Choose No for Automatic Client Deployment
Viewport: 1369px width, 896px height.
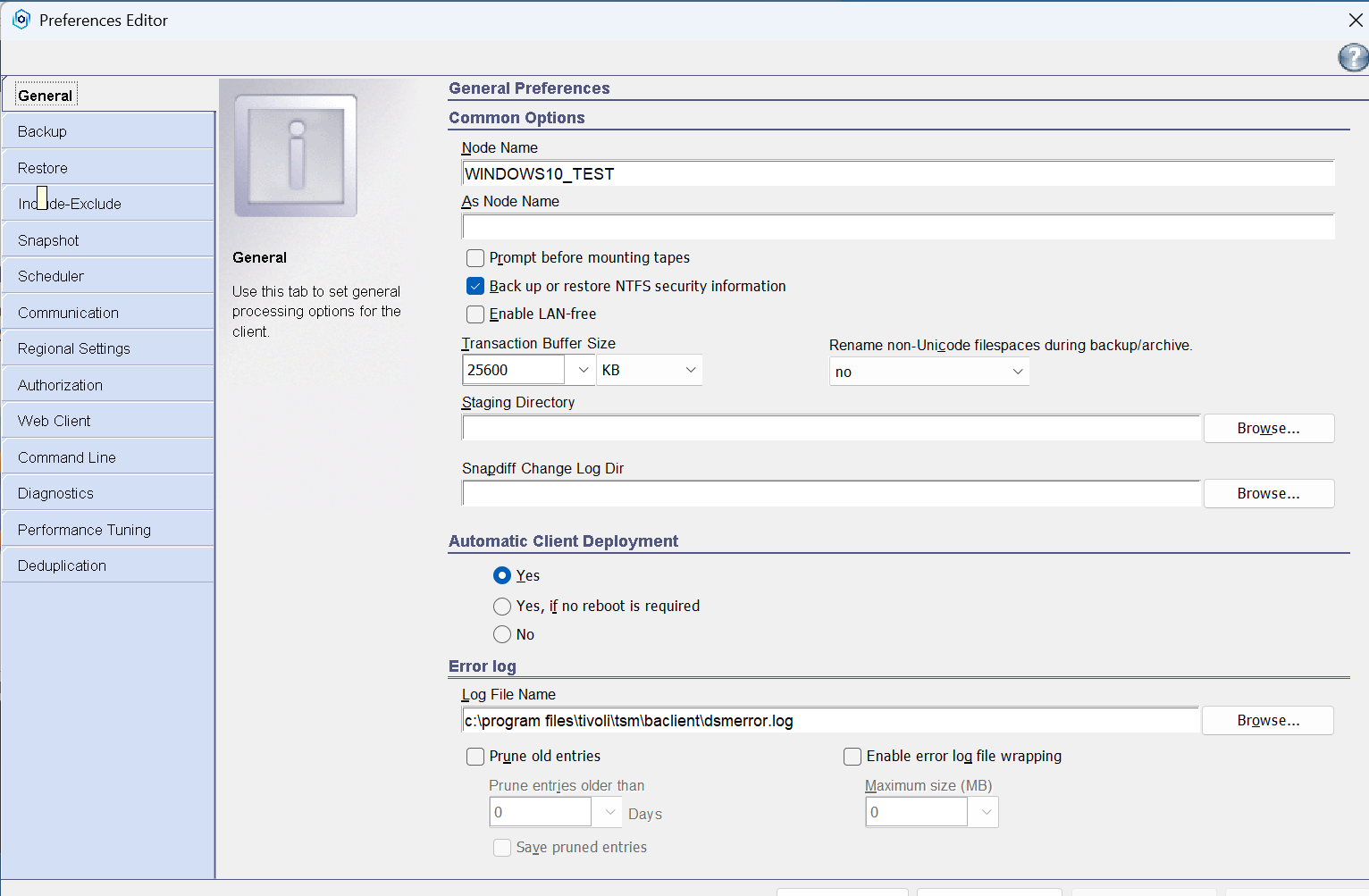pyautogui.click(x=502, y=635)
